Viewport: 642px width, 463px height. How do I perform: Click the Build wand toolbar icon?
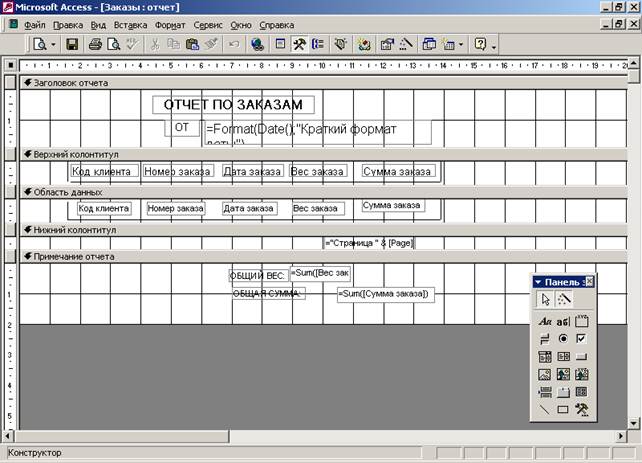click(406, 44)
